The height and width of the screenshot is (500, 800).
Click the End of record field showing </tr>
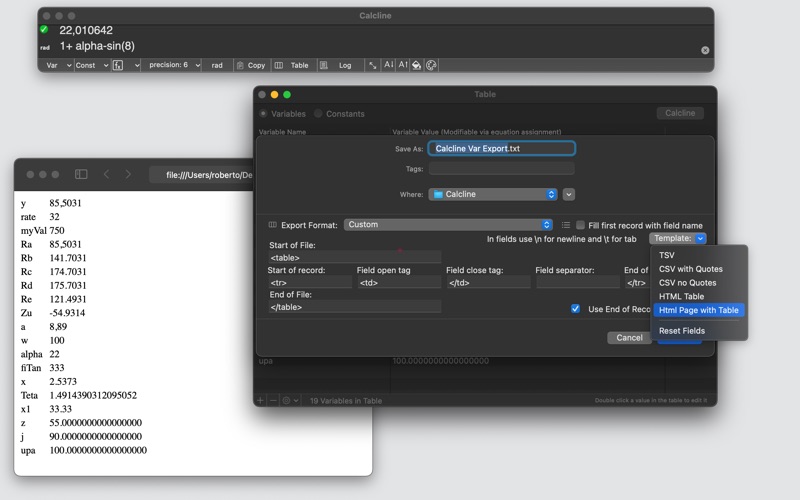point(637,282)
